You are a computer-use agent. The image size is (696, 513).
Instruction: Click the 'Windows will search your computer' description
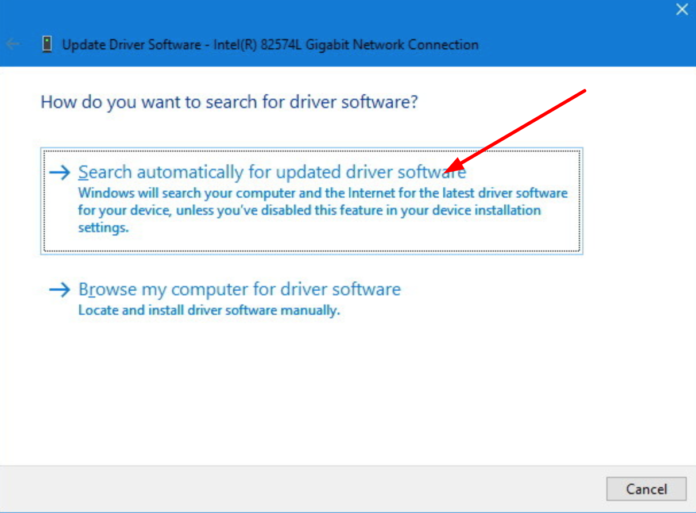tap(323, 210)
